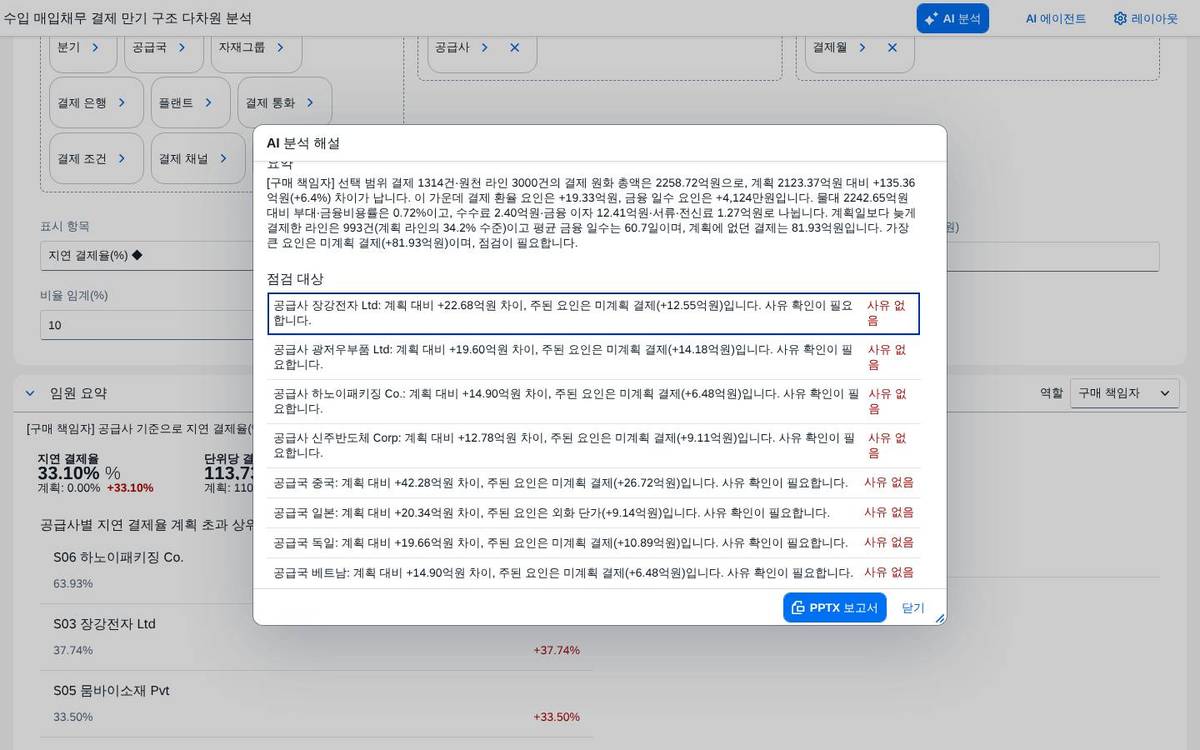
Task: Click 사유 없음 on the 중국 row
Action: [x=889, y=482]
